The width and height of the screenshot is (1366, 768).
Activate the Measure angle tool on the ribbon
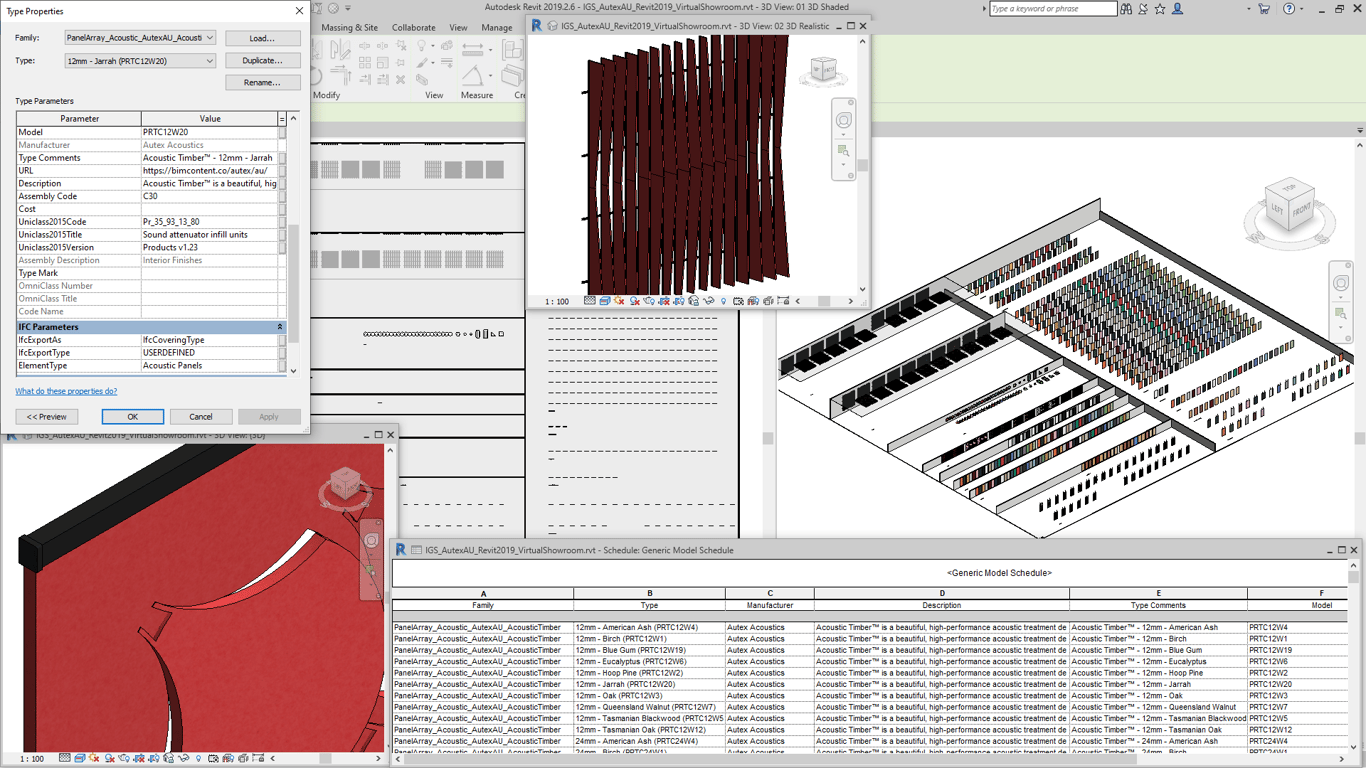click(475, 76)
